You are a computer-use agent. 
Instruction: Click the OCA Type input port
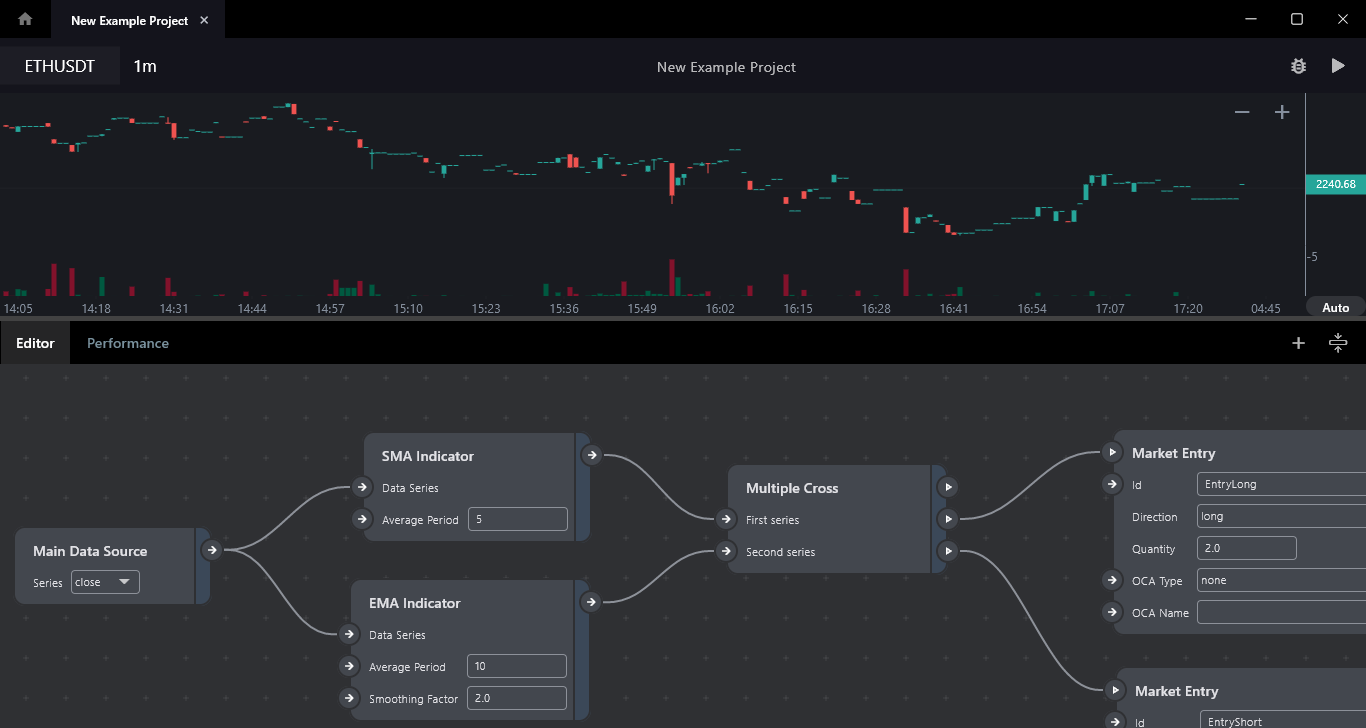click(x=1112, y=580)
